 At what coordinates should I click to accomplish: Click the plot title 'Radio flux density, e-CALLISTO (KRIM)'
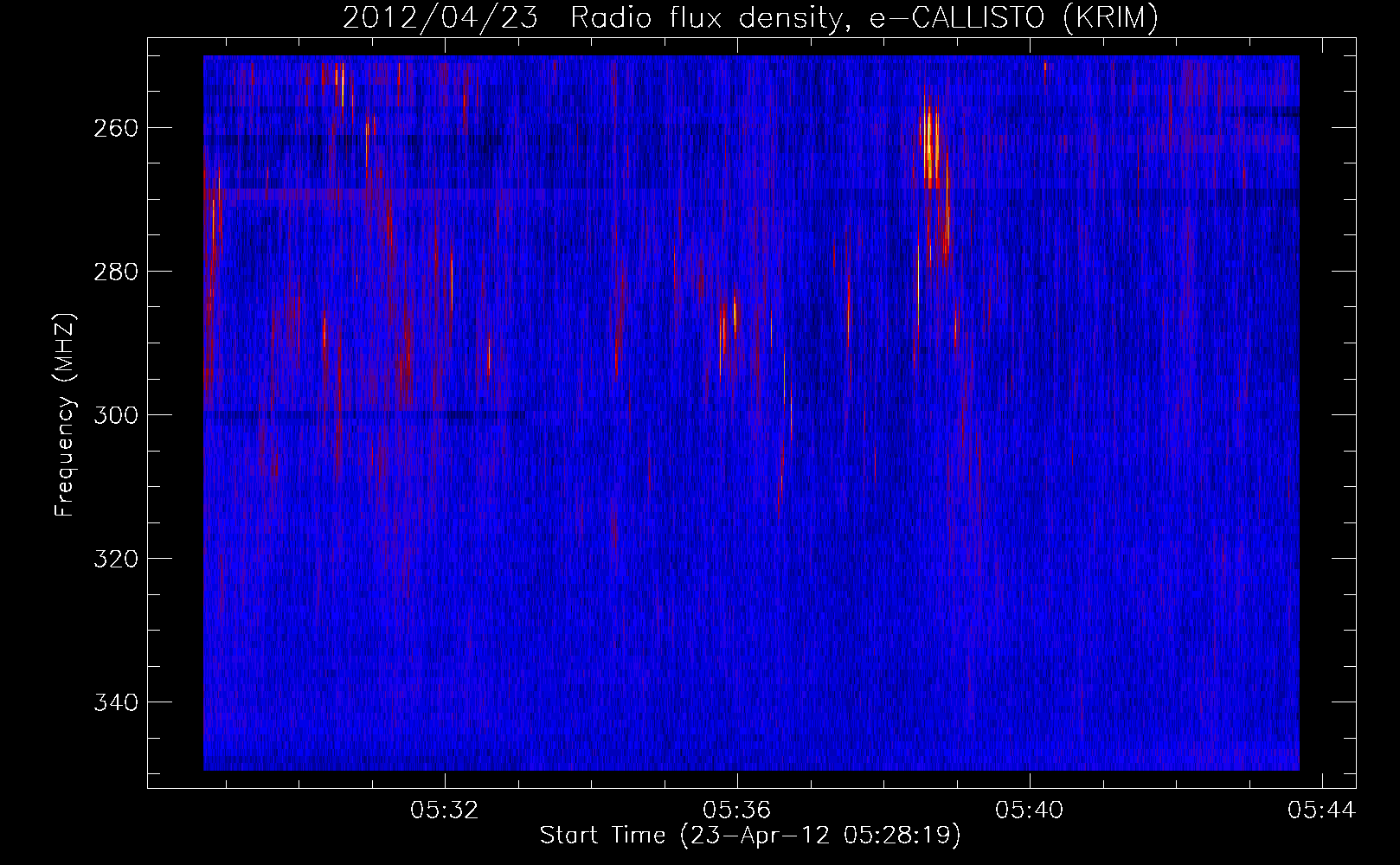tap(864, 17)
